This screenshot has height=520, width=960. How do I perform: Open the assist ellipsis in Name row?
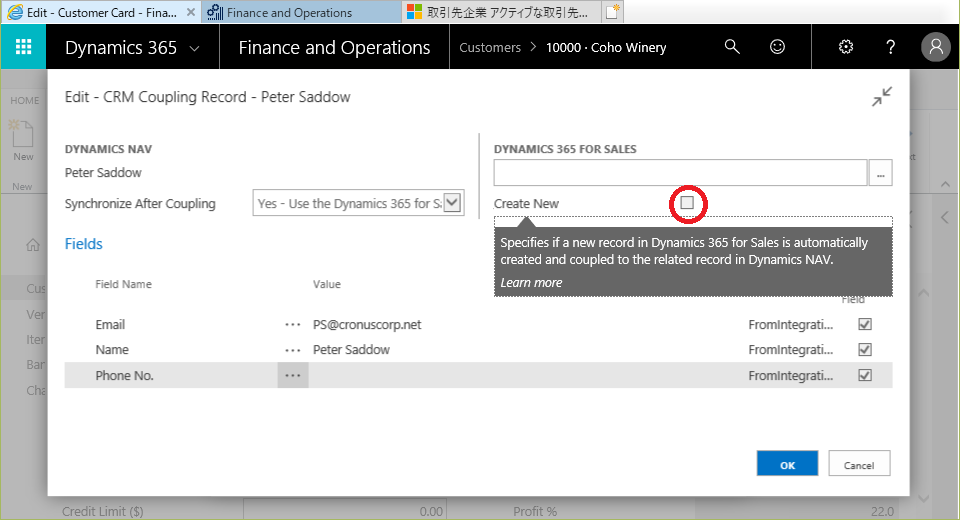pyautogui.click(x=293, y=350)
